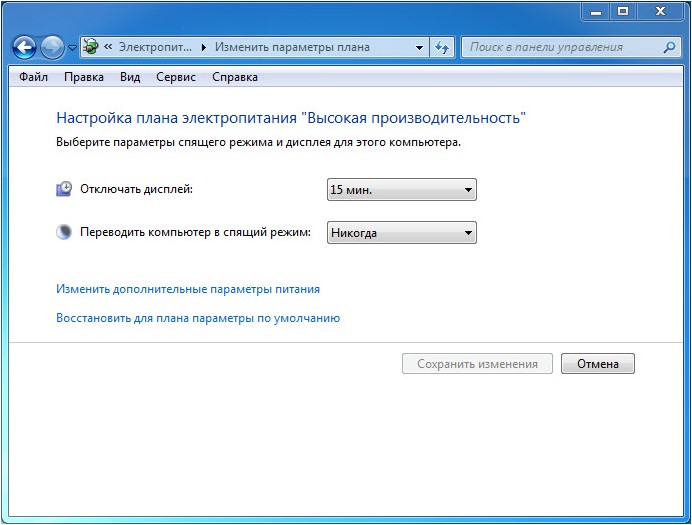692x525 pixels.
Task: Click Восстановить для плана параметры по умолчанию
Action: (198, 318)
